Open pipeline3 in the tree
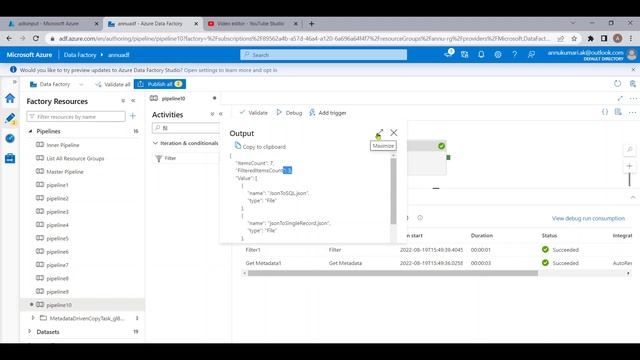Image resolution: width=640 pixels, height=360 pixels. [57, 211]
